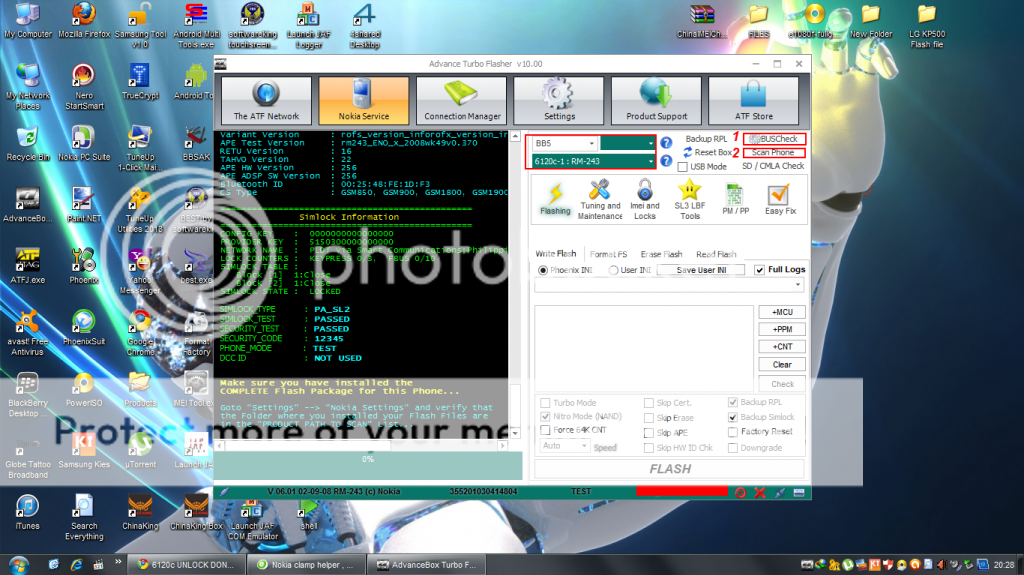
Task: Click the log horizontal scrollbar
Action: click(362, 446)
